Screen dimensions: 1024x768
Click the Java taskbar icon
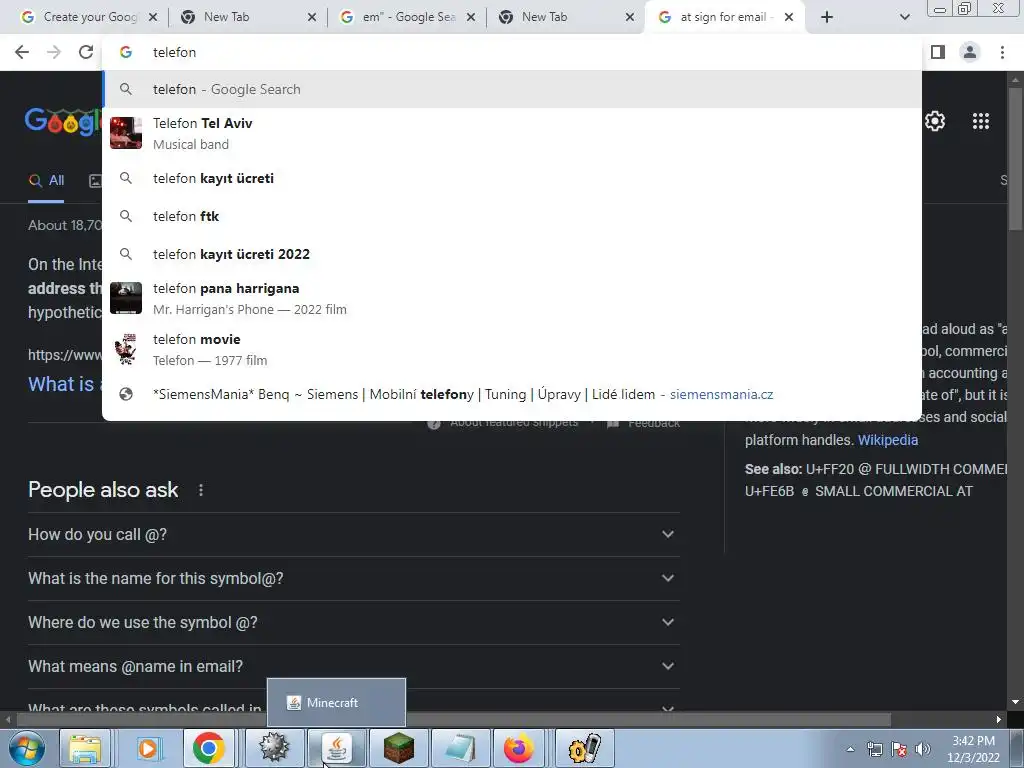336,748
